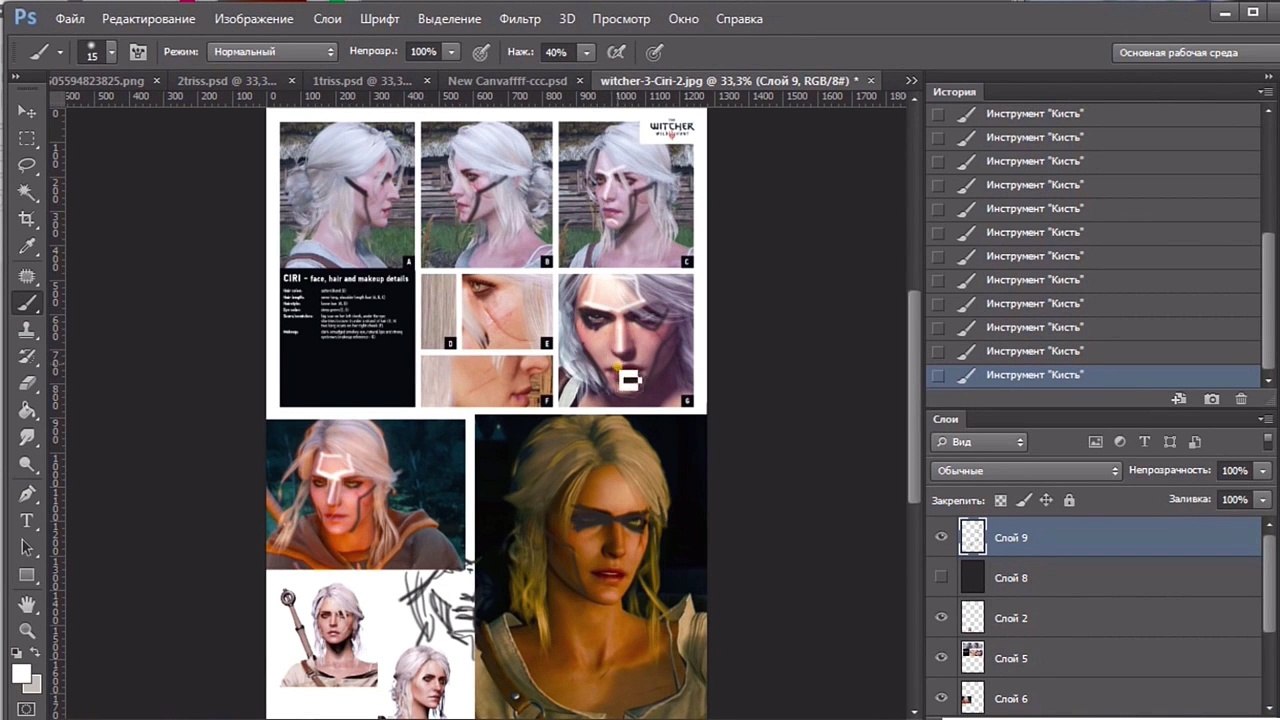Screen dimensions: 1280x720
Task: Toggle Quick Mask mode in the toolbox
Action: [x=27, y=709]
